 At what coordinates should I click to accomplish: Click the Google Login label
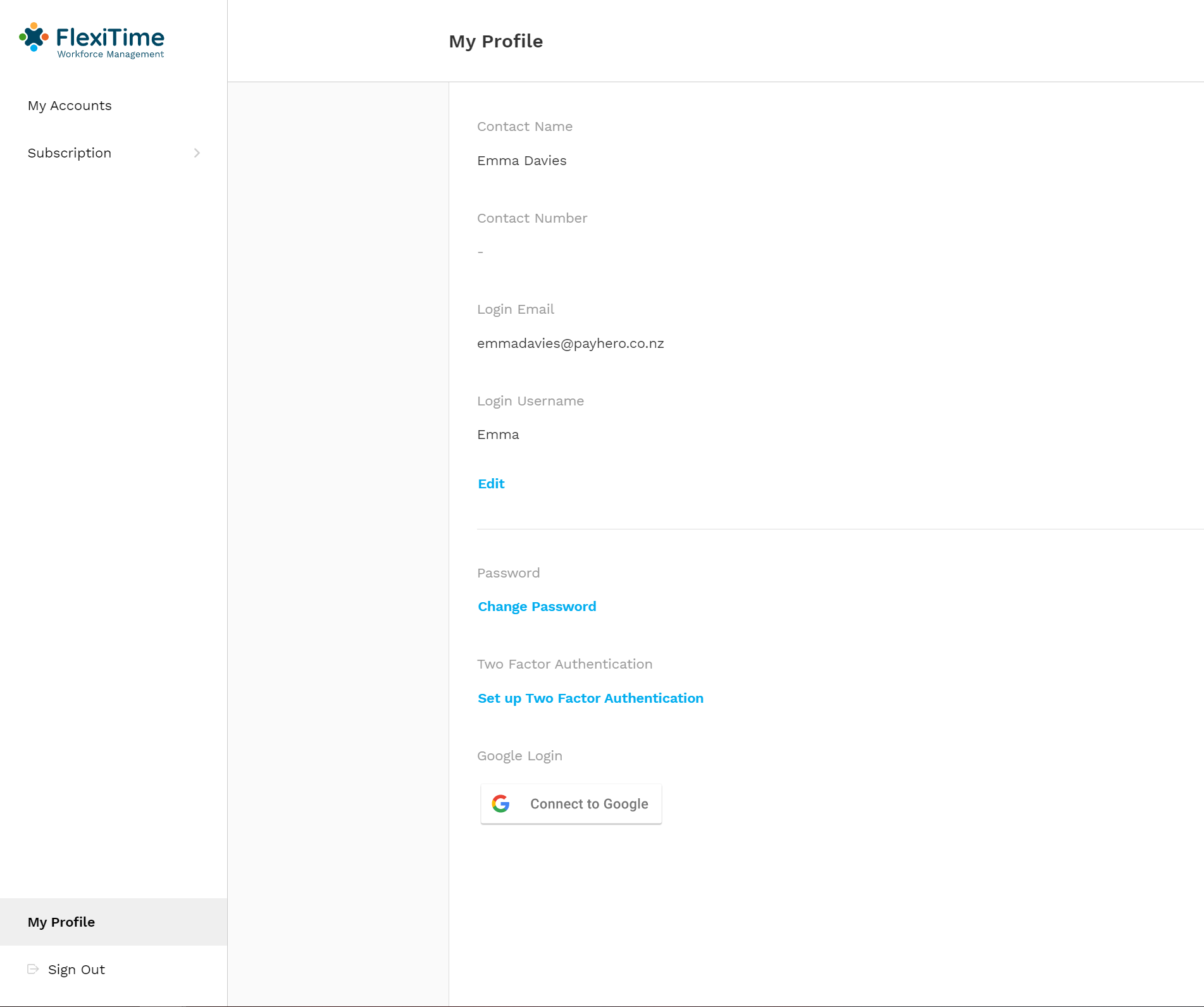[x=519, y=756]
